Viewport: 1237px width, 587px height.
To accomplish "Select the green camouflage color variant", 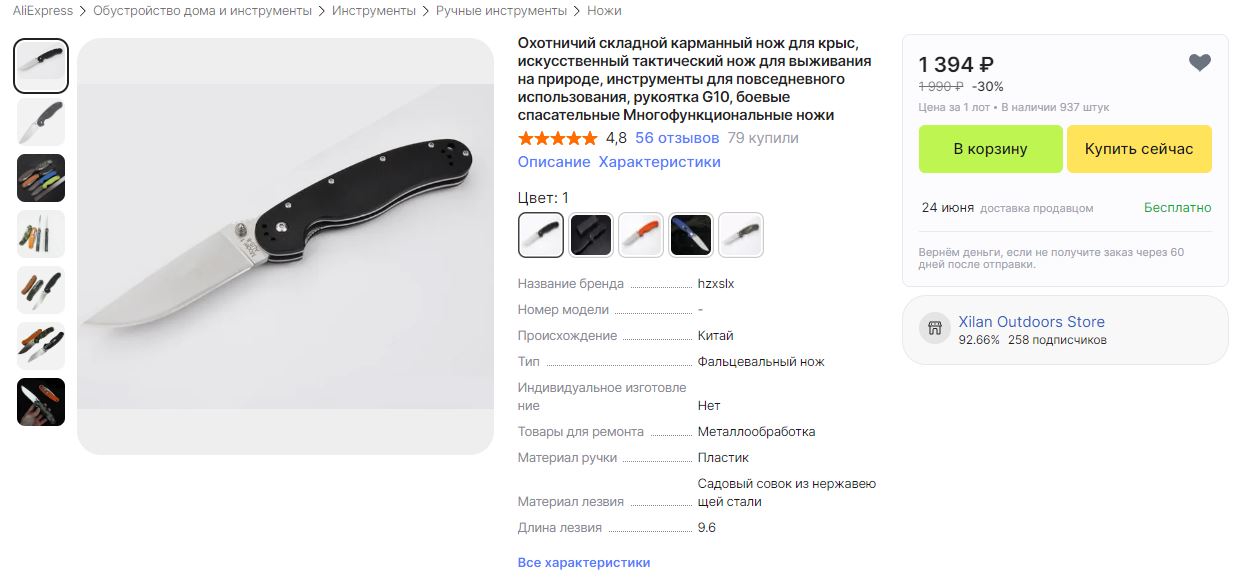I will [741, 235].
